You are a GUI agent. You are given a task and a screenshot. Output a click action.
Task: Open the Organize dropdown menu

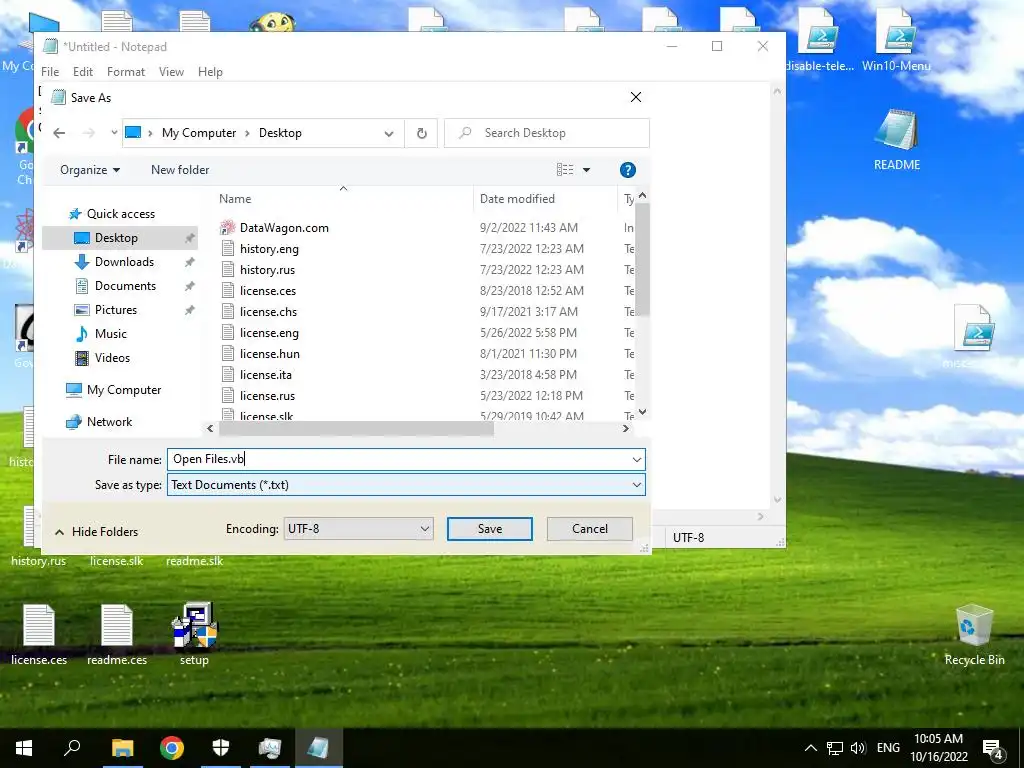pyautogui.click(x=90, y=170)
